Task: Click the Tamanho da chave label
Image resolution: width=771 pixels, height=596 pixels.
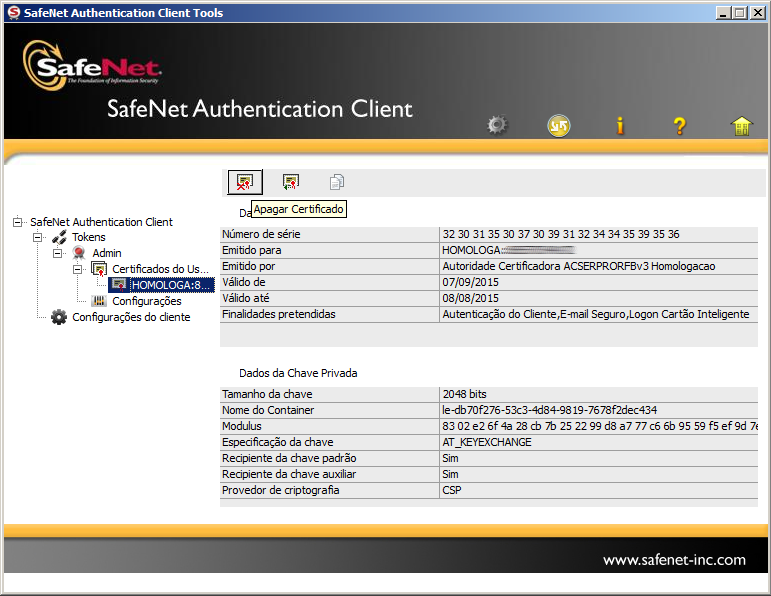Action: (267, 394)
